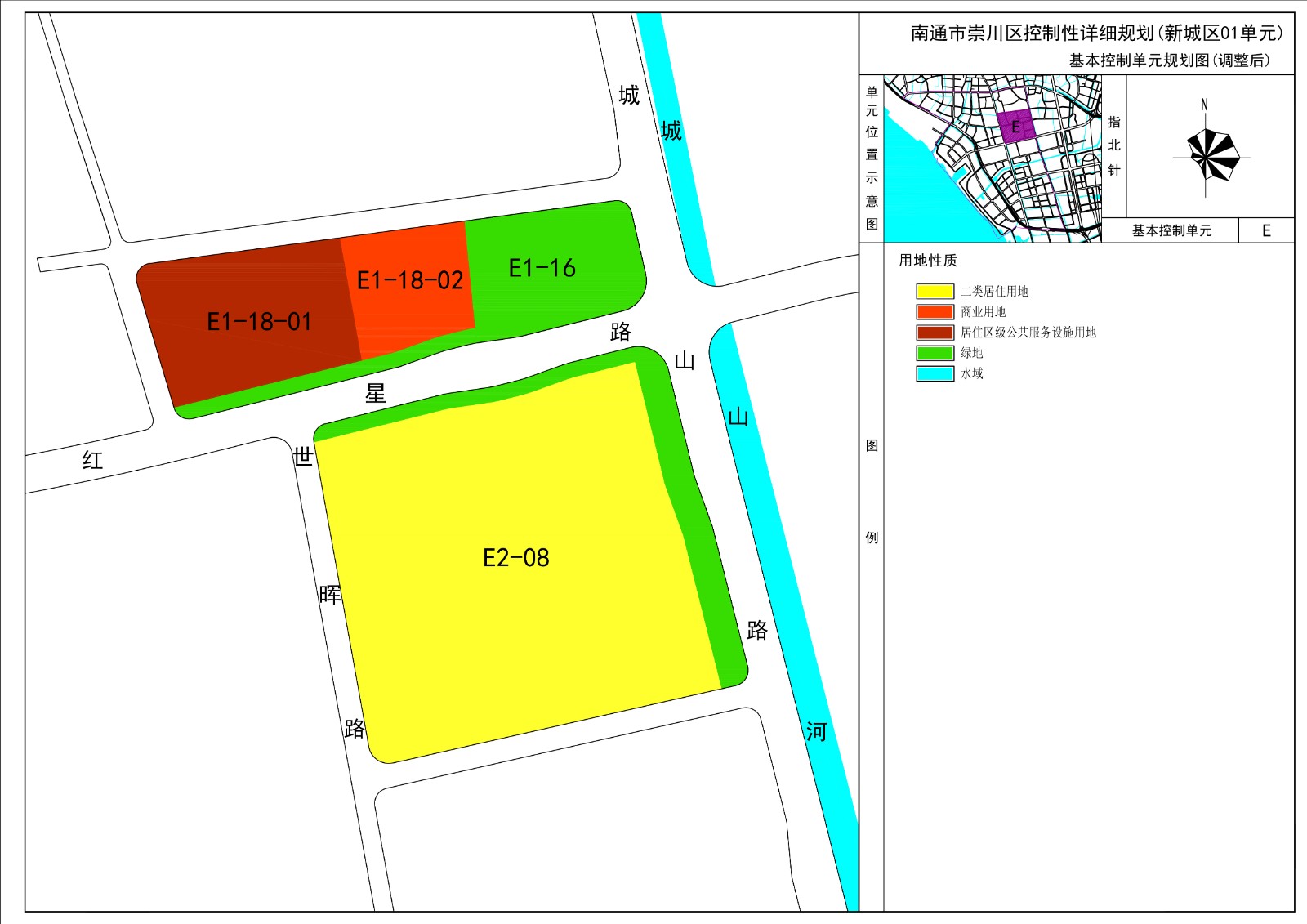Click the dark red 居住区级公共服务设施用地 swatch
The width and height of the screenshot is (1307, 924).
[x=935, y=333]
